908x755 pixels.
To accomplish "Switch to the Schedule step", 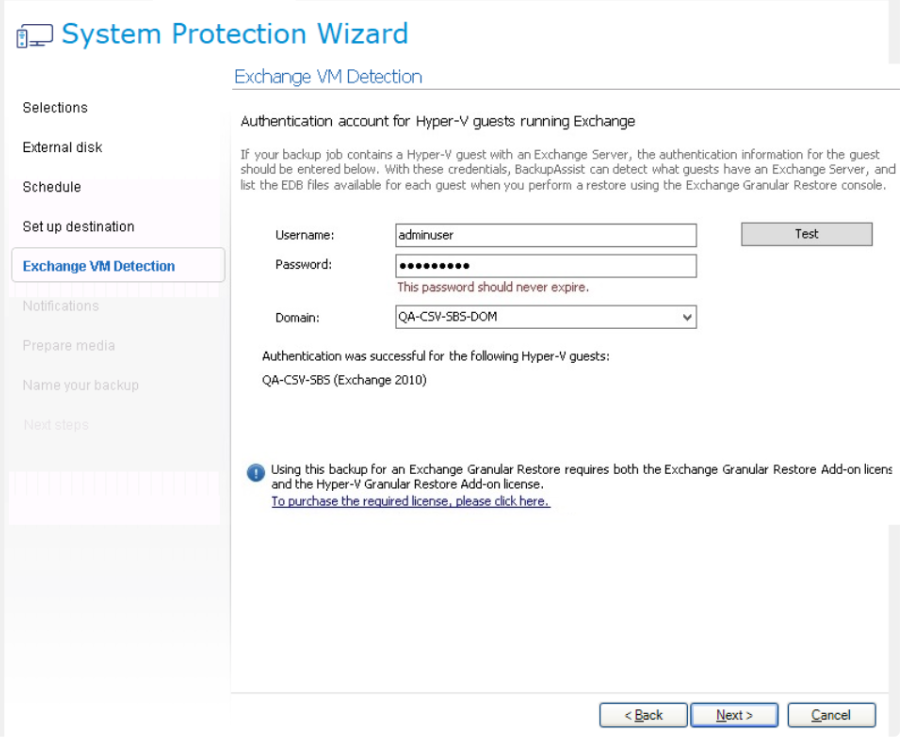I will [x=52, y=187].
